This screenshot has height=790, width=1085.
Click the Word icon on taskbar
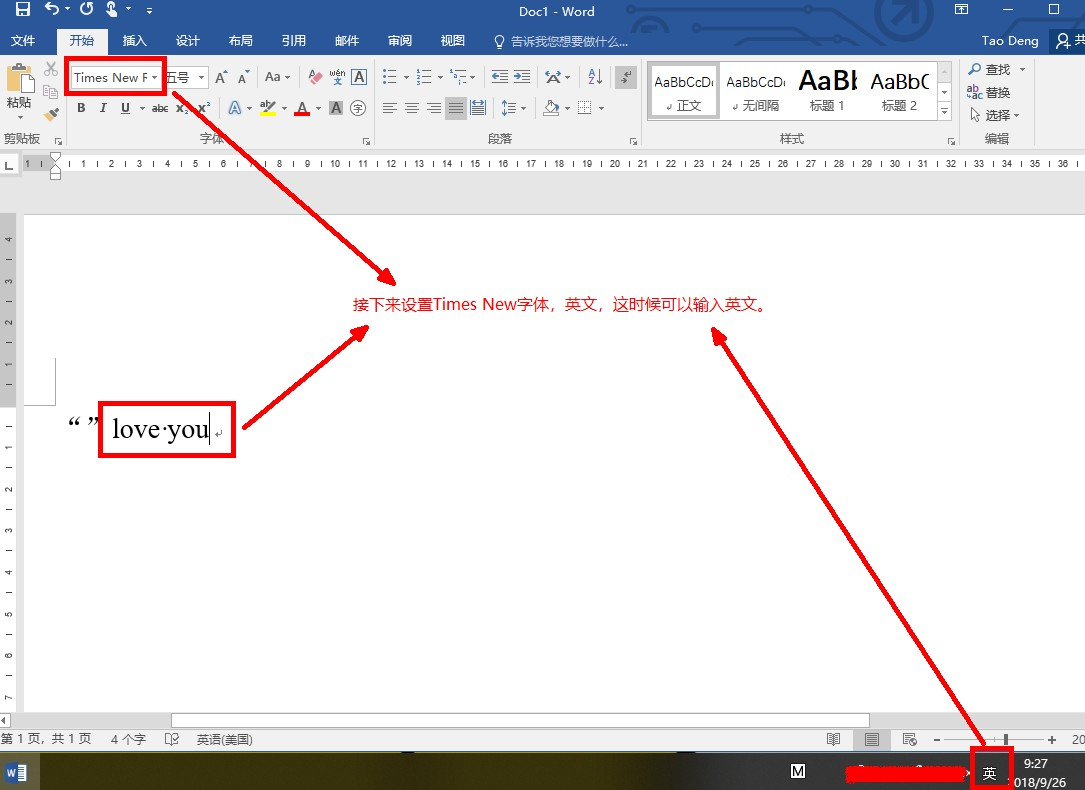[15, 771]
